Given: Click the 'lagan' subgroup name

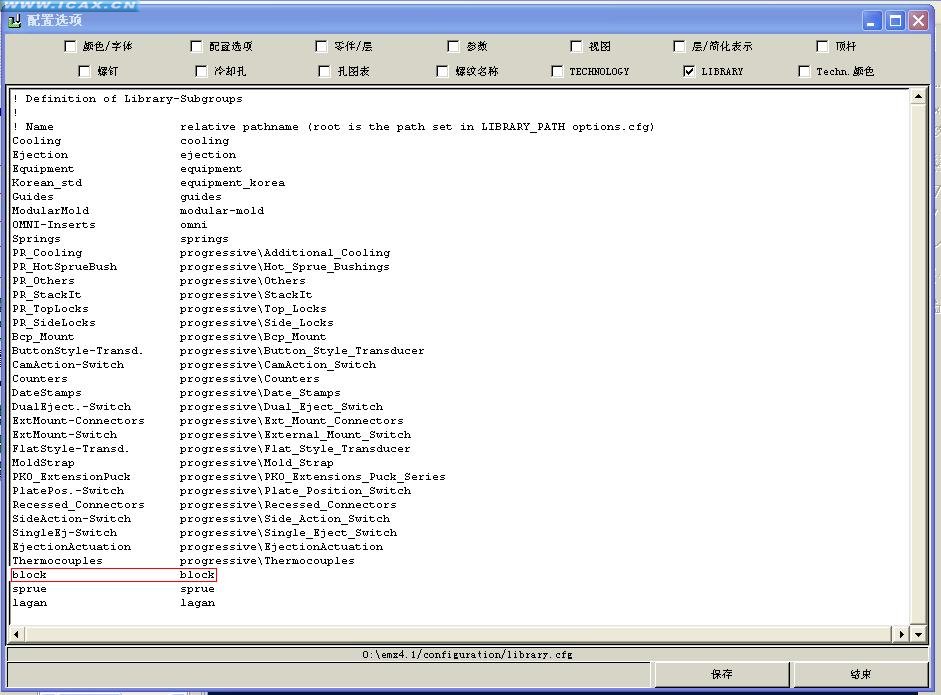Looking at the screenshot, I should point(29,603).
